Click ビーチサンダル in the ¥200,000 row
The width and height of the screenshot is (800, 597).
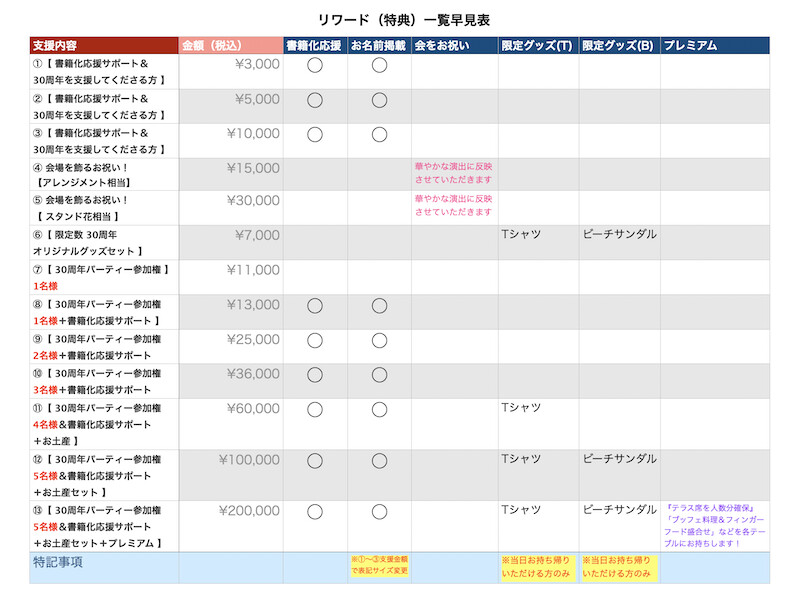click(x=619, y=510)
